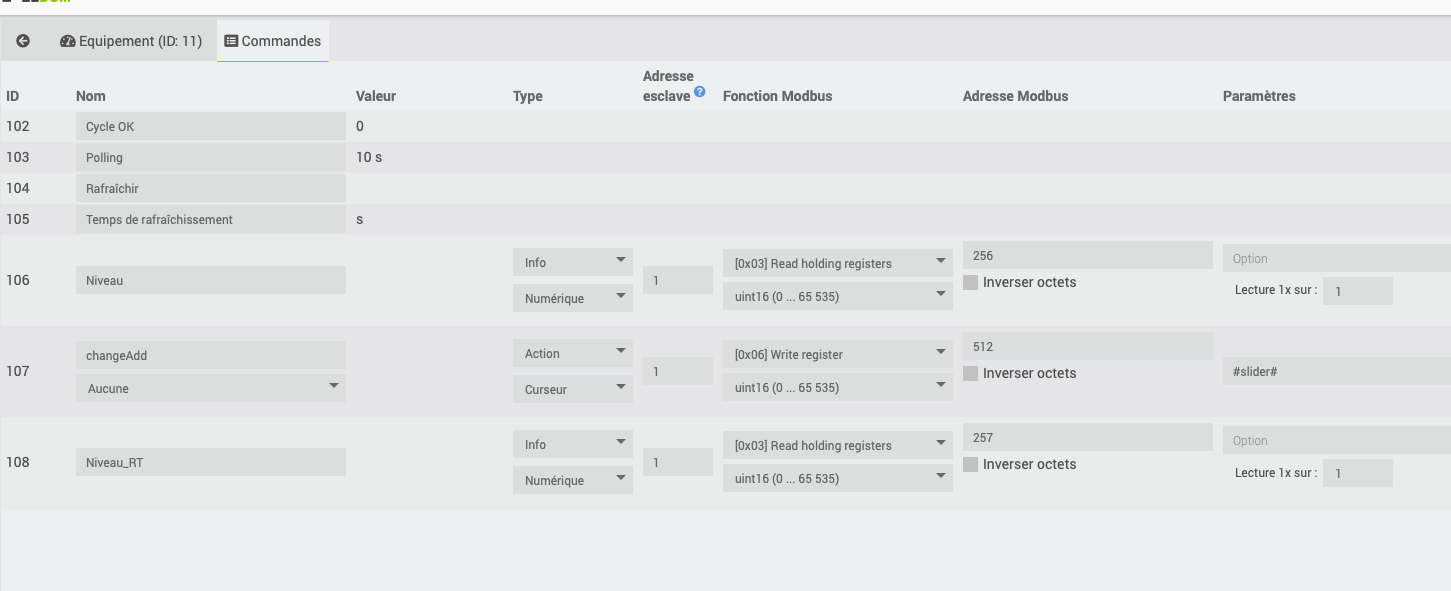
Task: Check Inverser octets for Niveau_RT command
Action: tap(970, 465)
